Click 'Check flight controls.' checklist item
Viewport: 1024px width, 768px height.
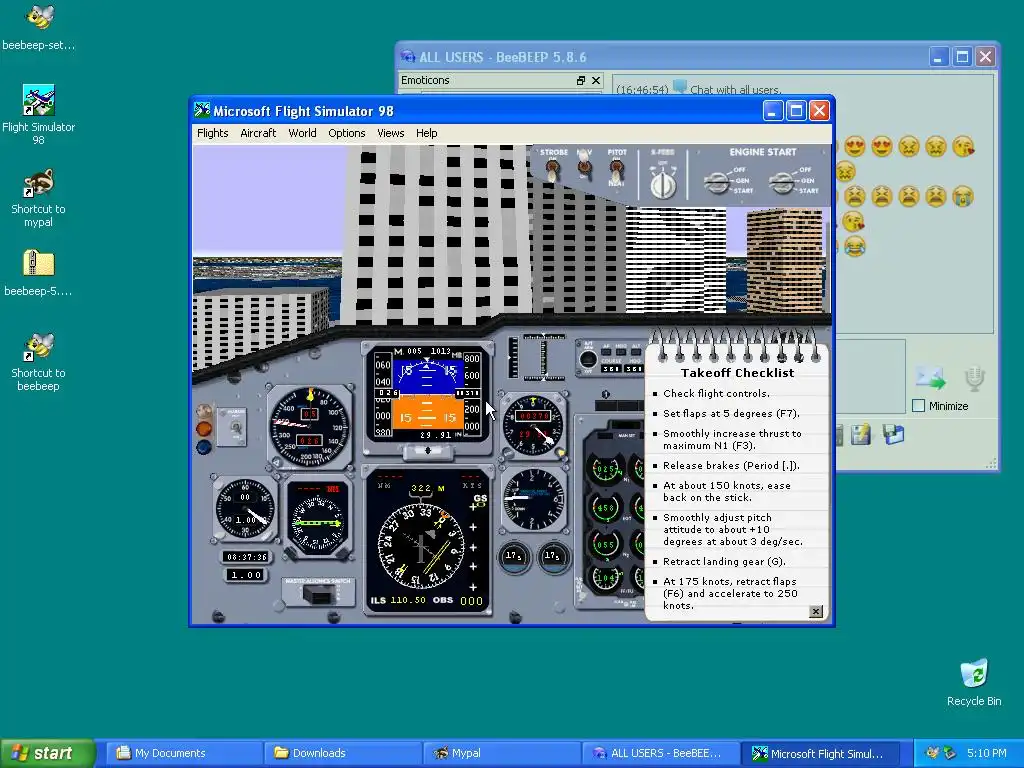coord(716,393)
